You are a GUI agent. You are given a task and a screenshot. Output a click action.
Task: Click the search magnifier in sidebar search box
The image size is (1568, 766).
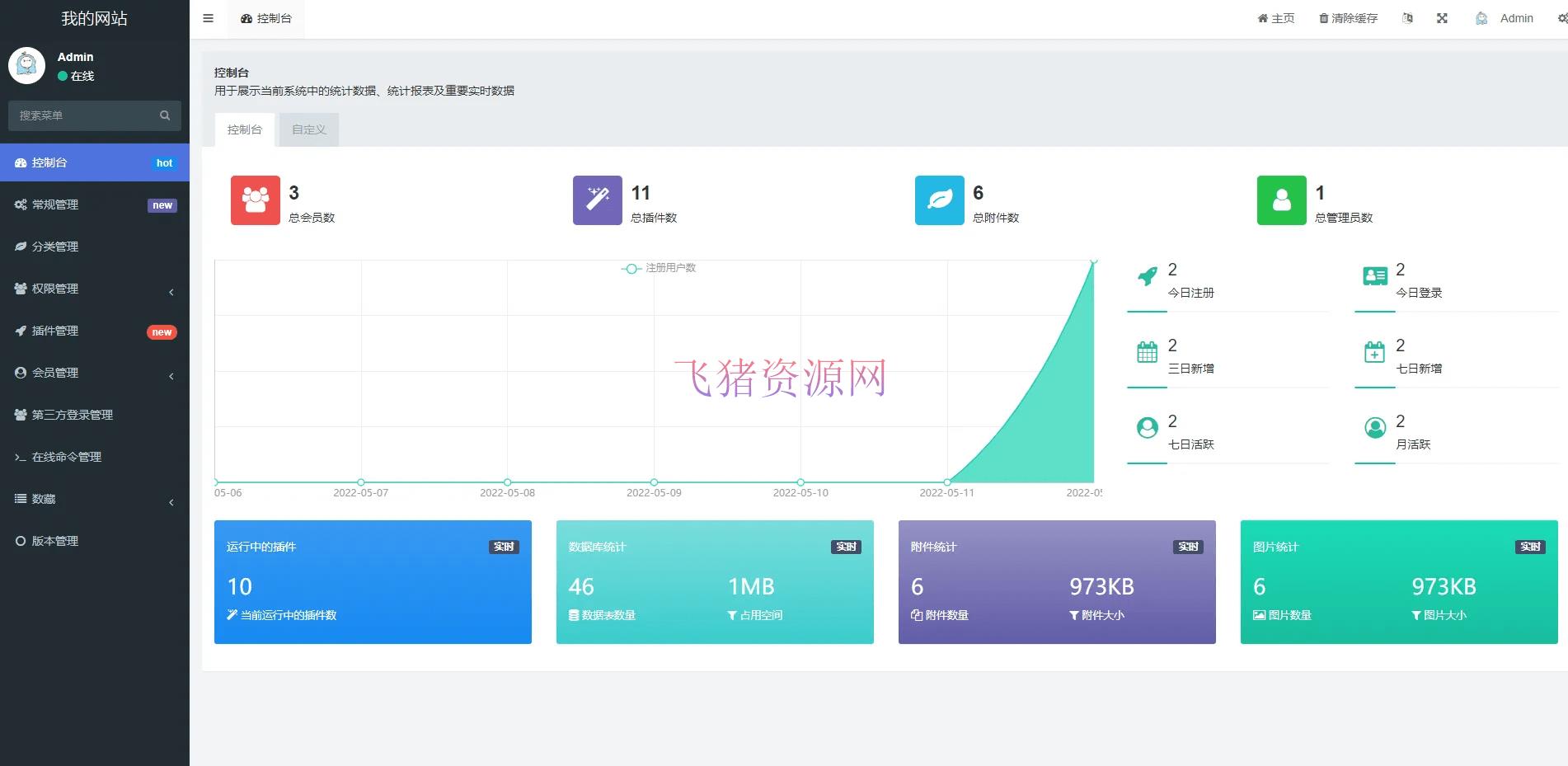click(x=165, y=115)
